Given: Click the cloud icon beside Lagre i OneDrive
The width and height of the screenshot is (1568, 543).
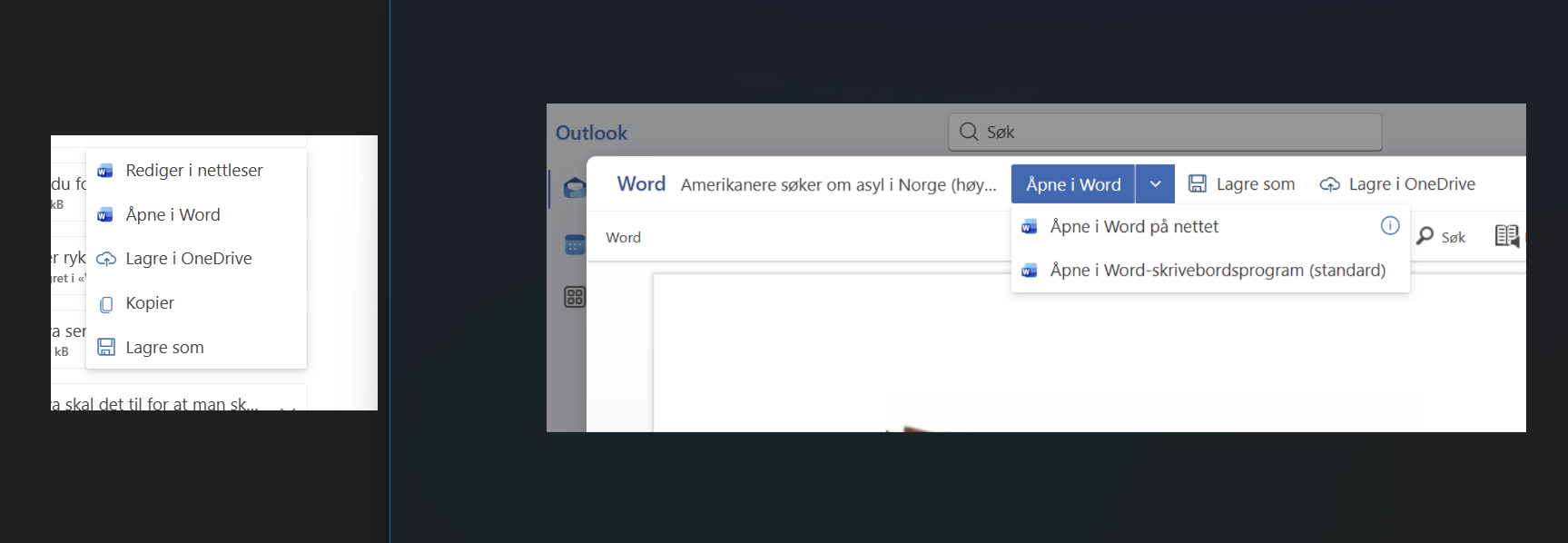Looking at the screenshot, I should (x=106, y=259).
